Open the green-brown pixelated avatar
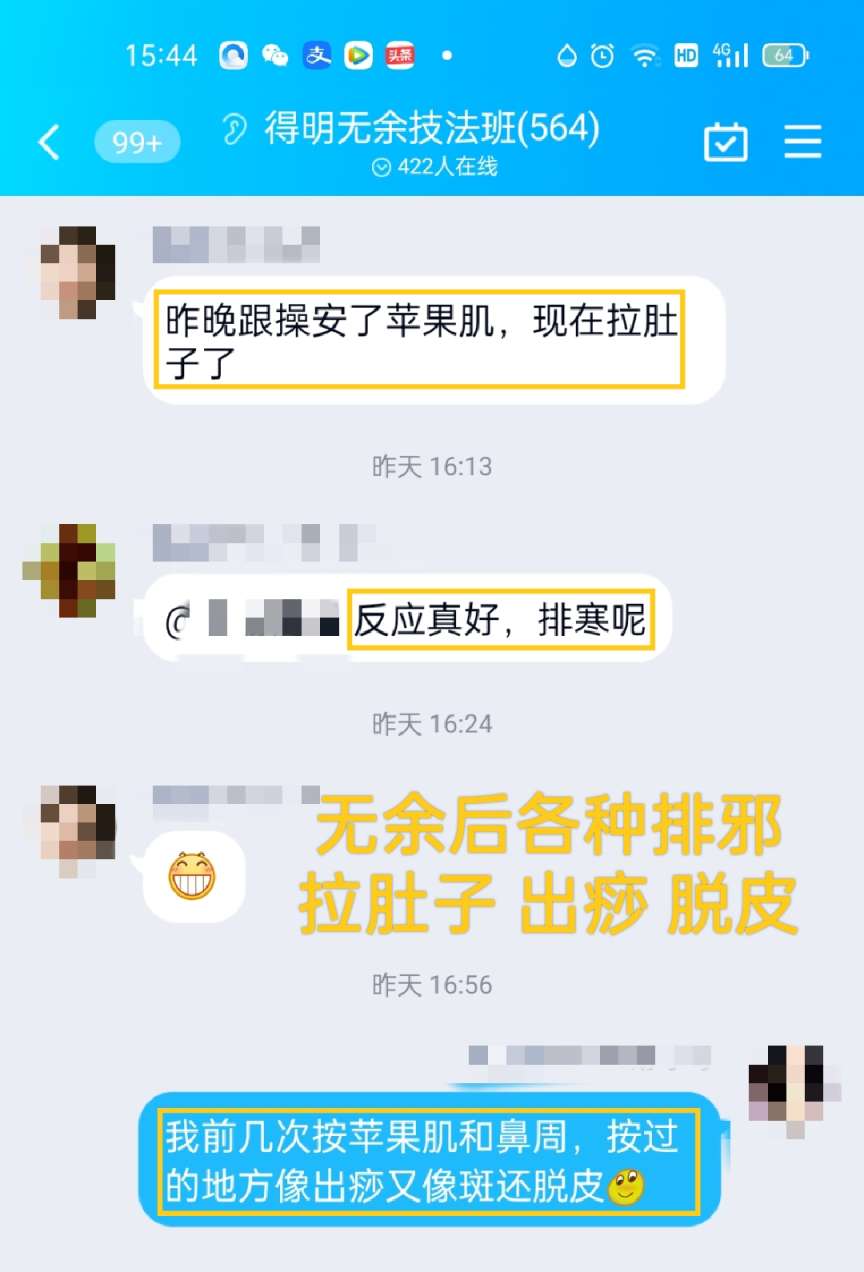Screen dimensions: 864x1272 [69, 570]
